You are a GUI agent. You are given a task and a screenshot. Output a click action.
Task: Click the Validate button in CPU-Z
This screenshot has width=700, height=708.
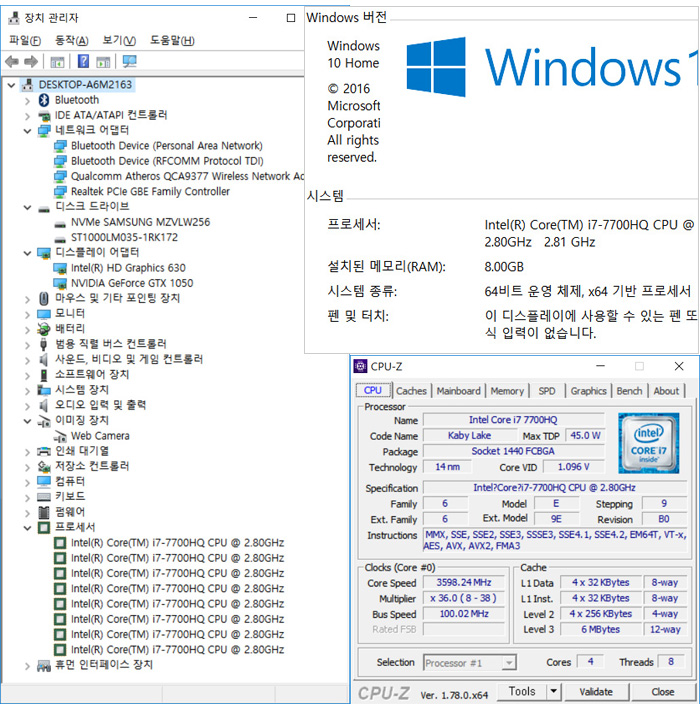tap(596, 691)
